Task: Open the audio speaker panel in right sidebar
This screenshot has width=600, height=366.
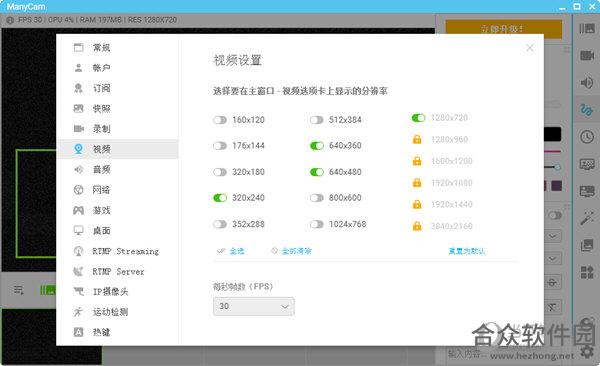Action: coord(587,82)
